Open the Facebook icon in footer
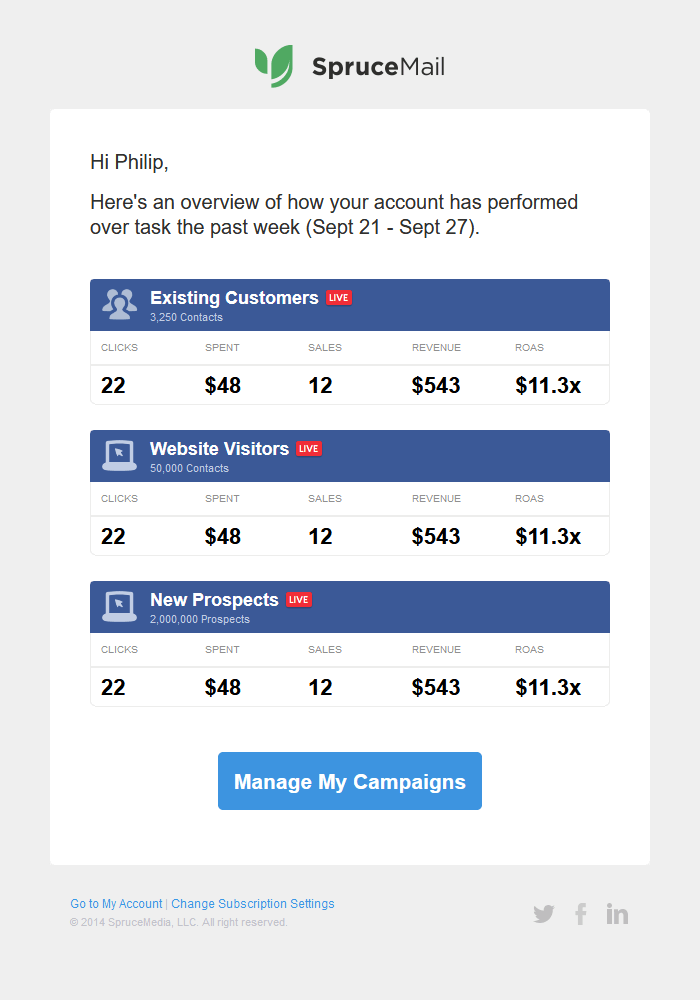The height and width of the screenshot is (1000, 700). (x=580, y=914)
